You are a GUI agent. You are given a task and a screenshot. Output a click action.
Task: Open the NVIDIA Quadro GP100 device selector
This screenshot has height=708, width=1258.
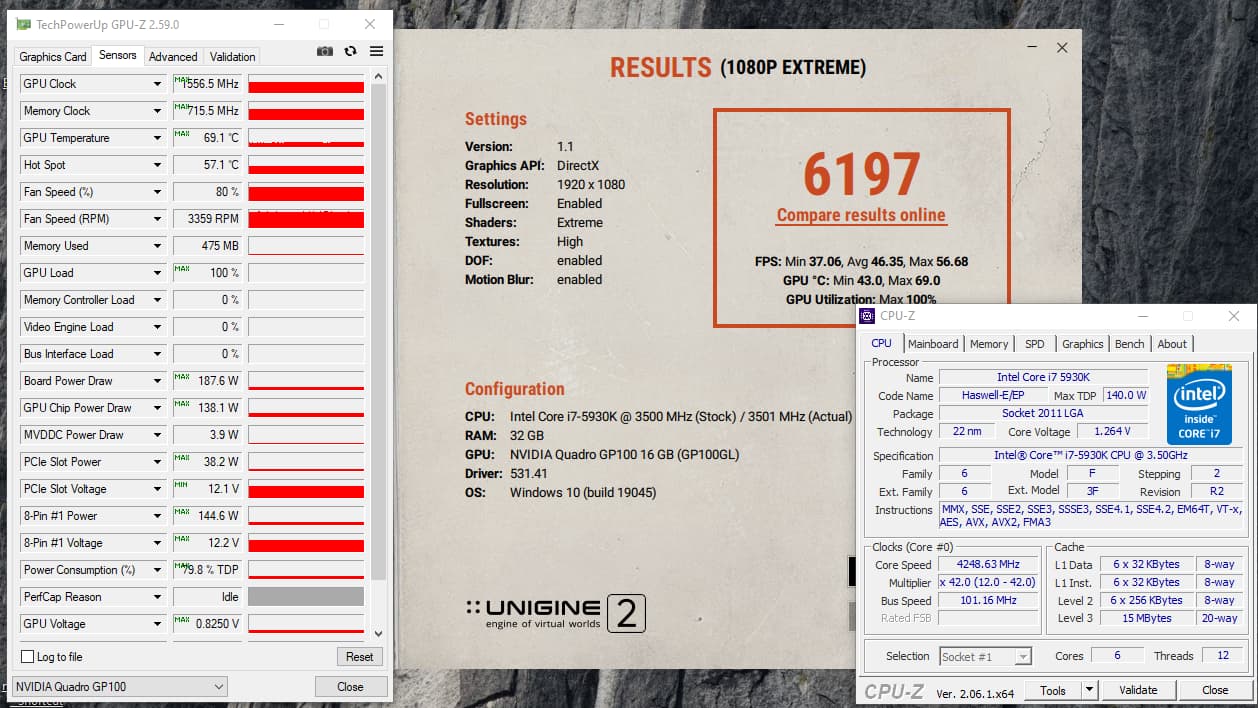pos(119,687)
